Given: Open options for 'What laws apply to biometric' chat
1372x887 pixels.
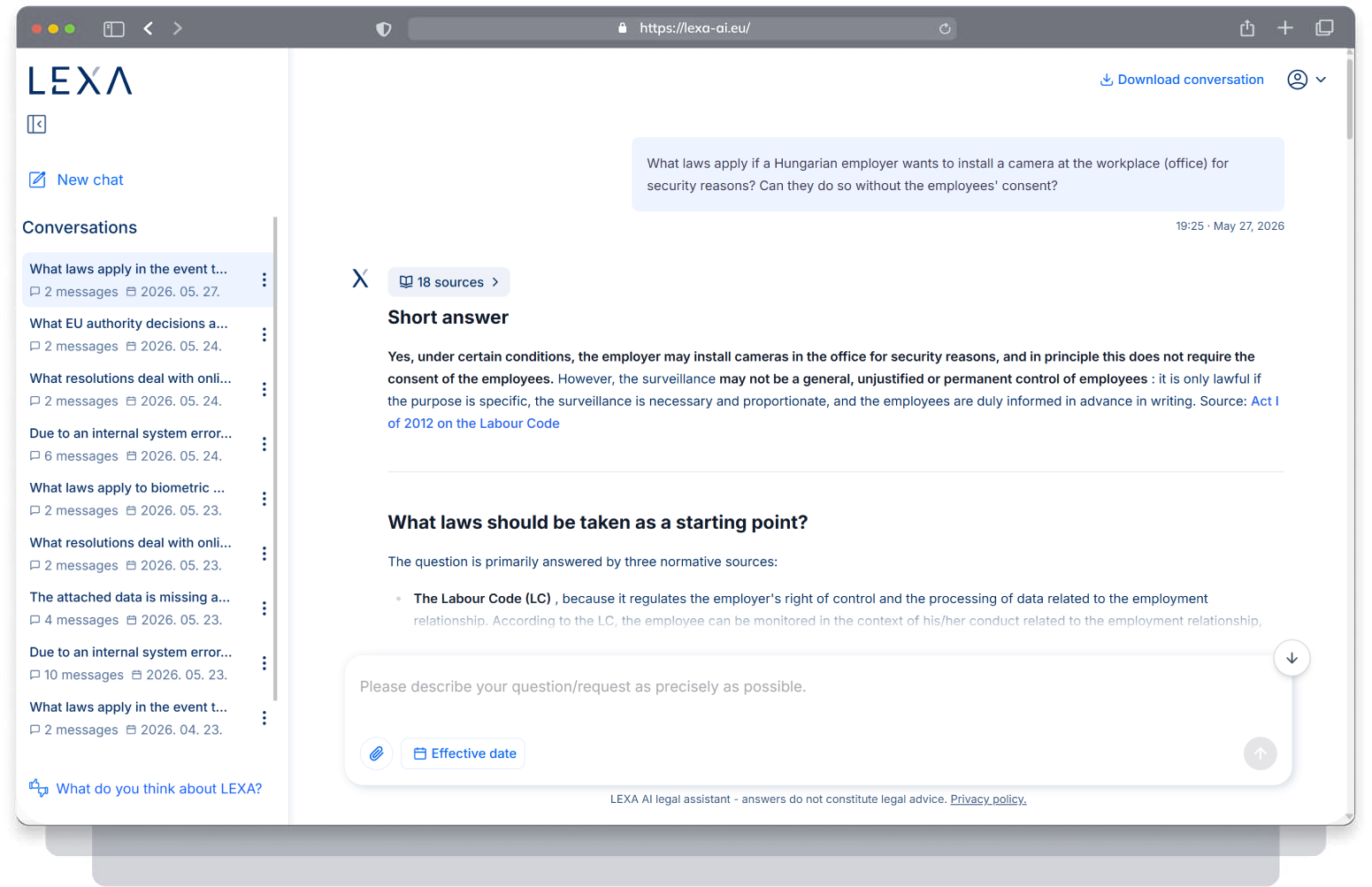Looking at the screenshot, I should click(264, 499).
